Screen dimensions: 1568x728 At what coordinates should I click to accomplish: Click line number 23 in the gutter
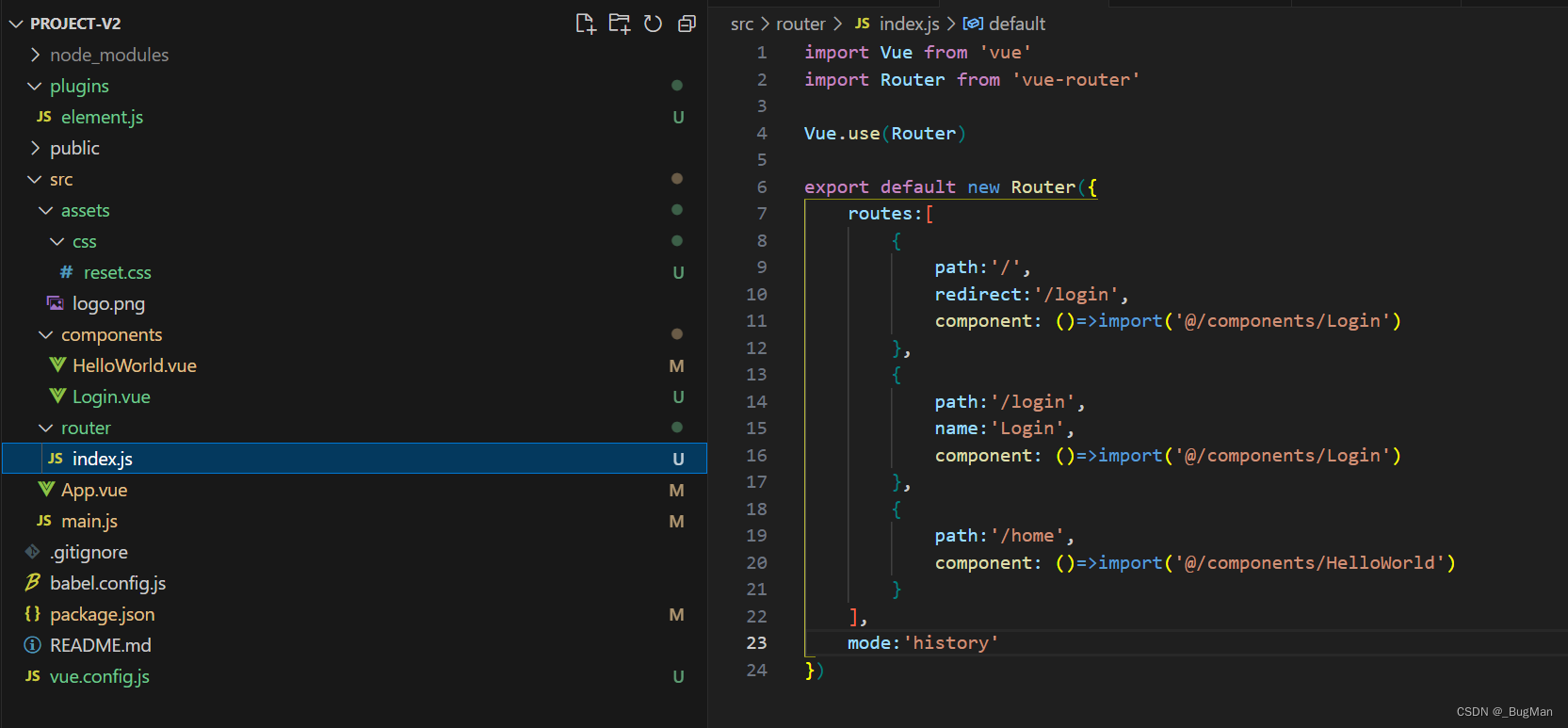pyautogui.click(x=756, y=642)
